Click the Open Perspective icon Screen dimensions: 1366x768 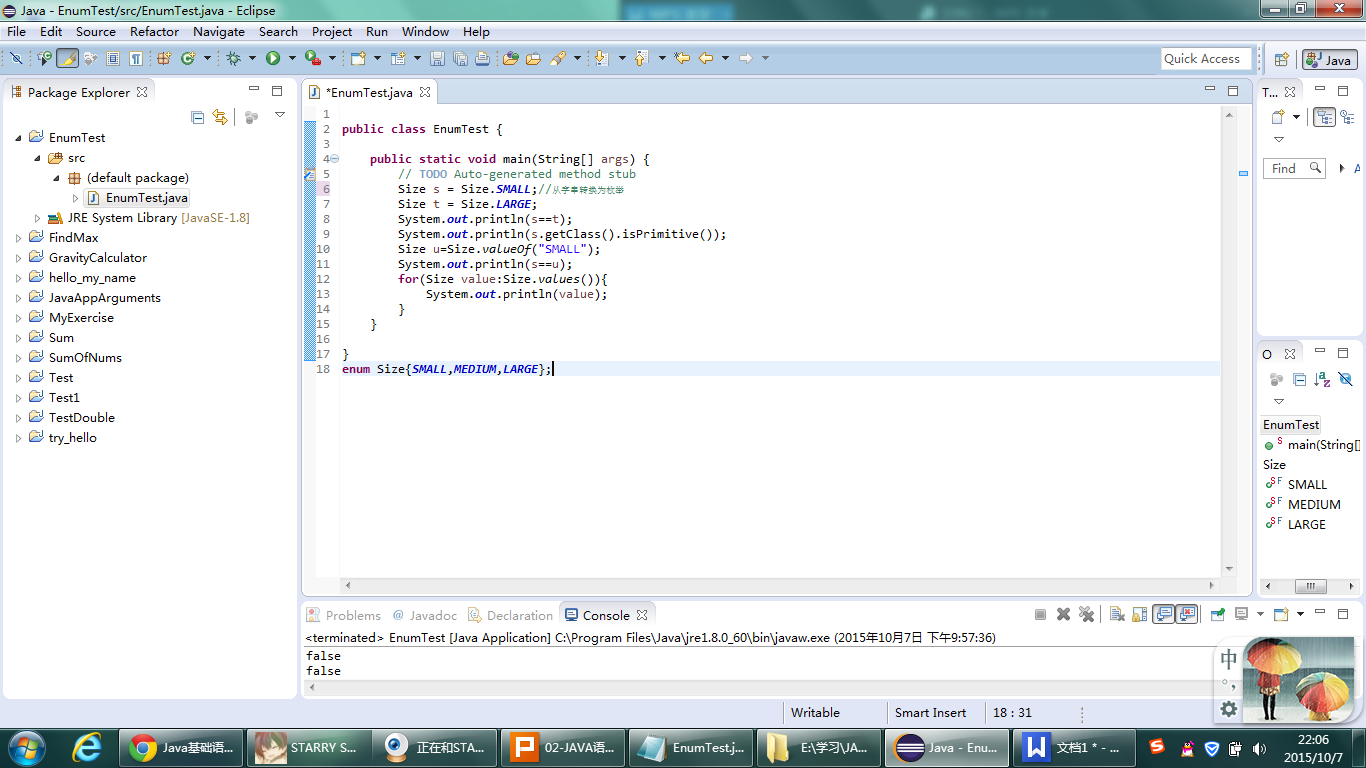pyautogui.click(x=1281, y=59)
